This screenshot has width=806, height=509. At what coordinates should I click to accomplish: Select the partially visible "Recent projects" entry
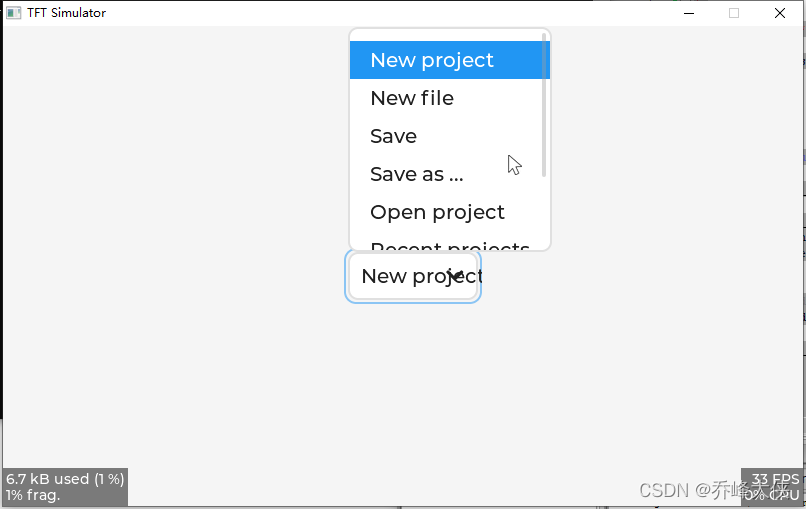(x=449, y=245)
